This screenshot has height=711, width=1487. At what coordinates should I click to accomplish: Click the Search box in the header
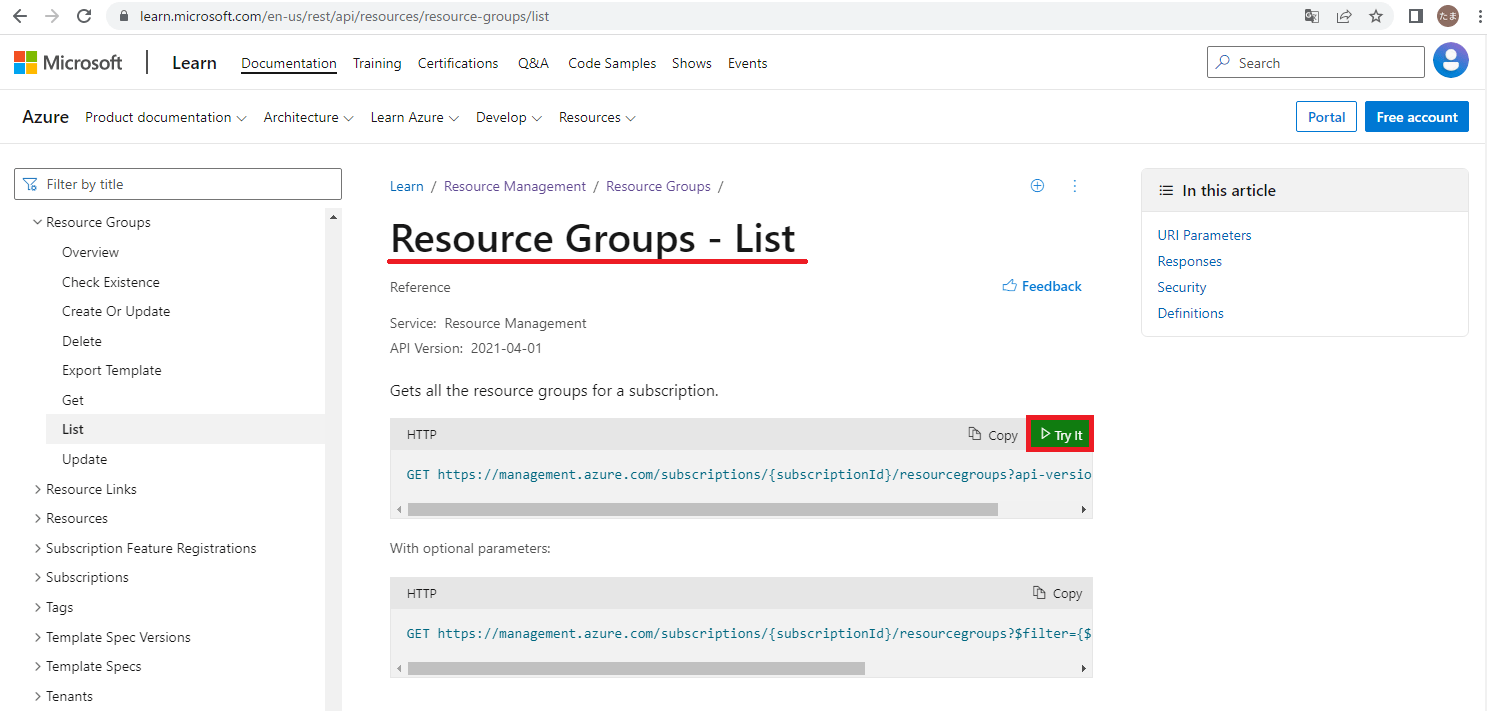click(1316, 62)
